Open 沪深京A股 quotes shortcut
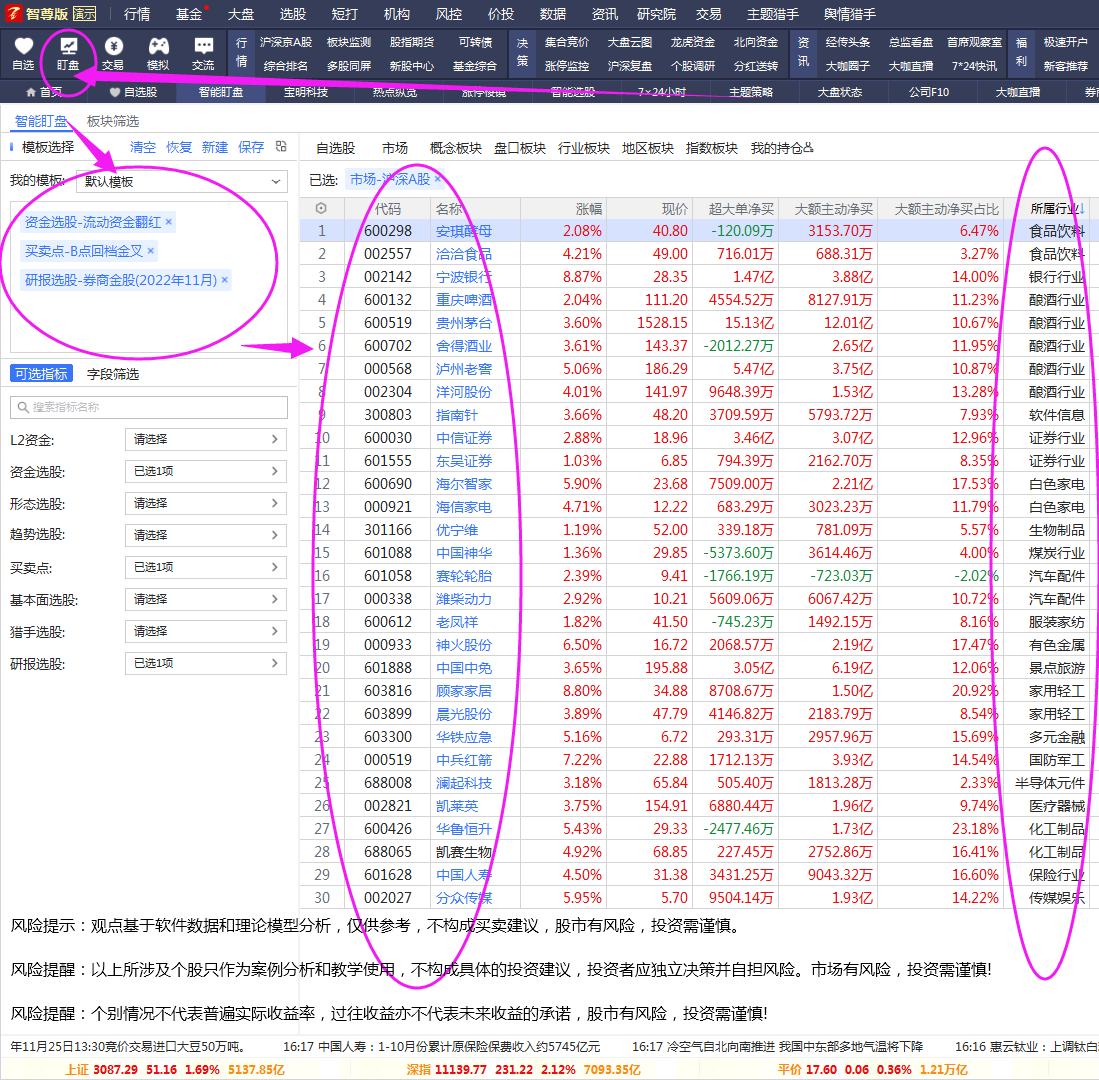Image resolution: width=1099 pixels, height=1080 pixels. [x=285, y=42]
